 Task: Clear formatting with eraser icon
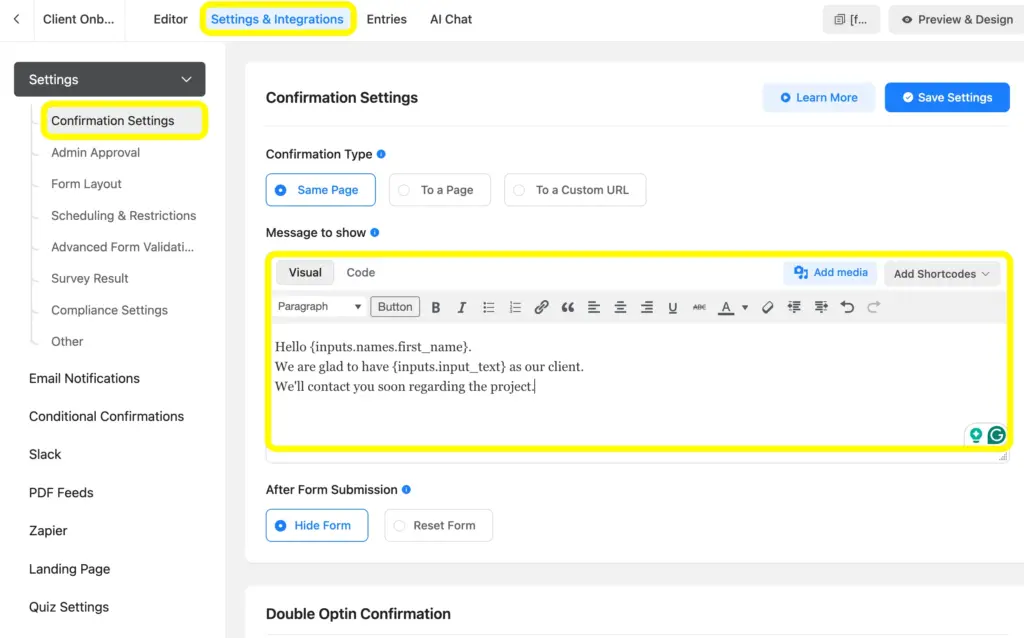click(x=767, y=307)
